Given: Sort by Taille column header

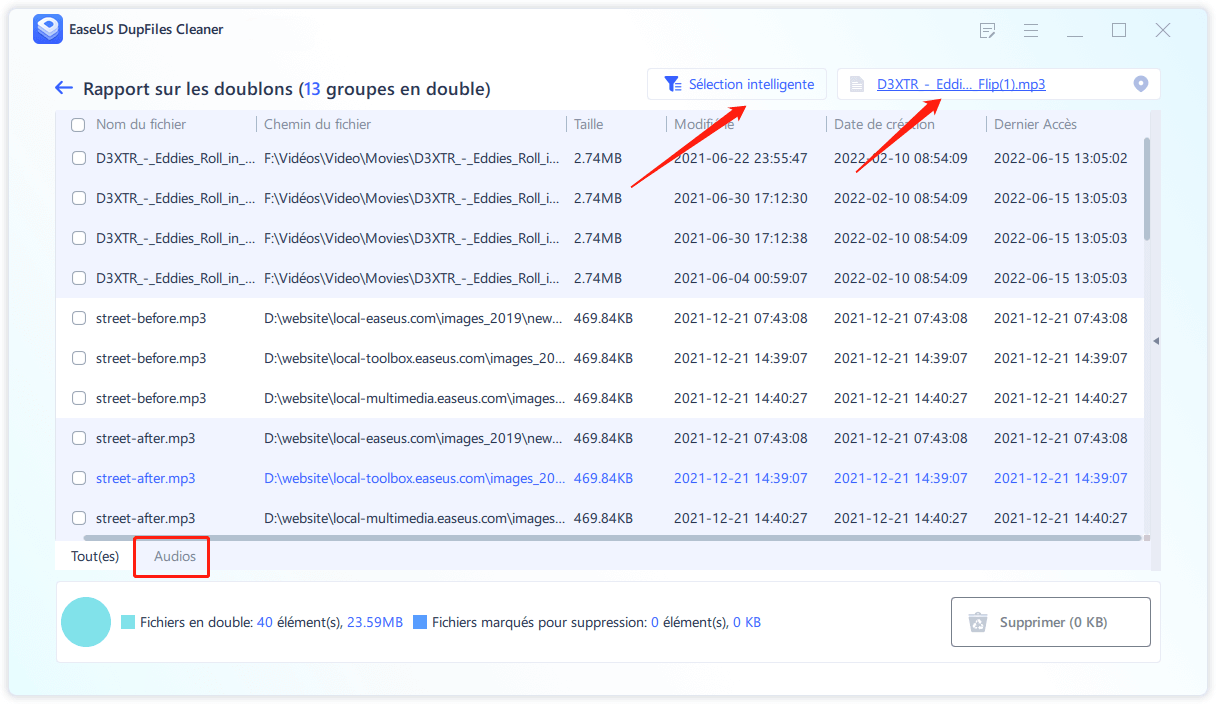Looking at the screenshot, I should pos(589,125).
